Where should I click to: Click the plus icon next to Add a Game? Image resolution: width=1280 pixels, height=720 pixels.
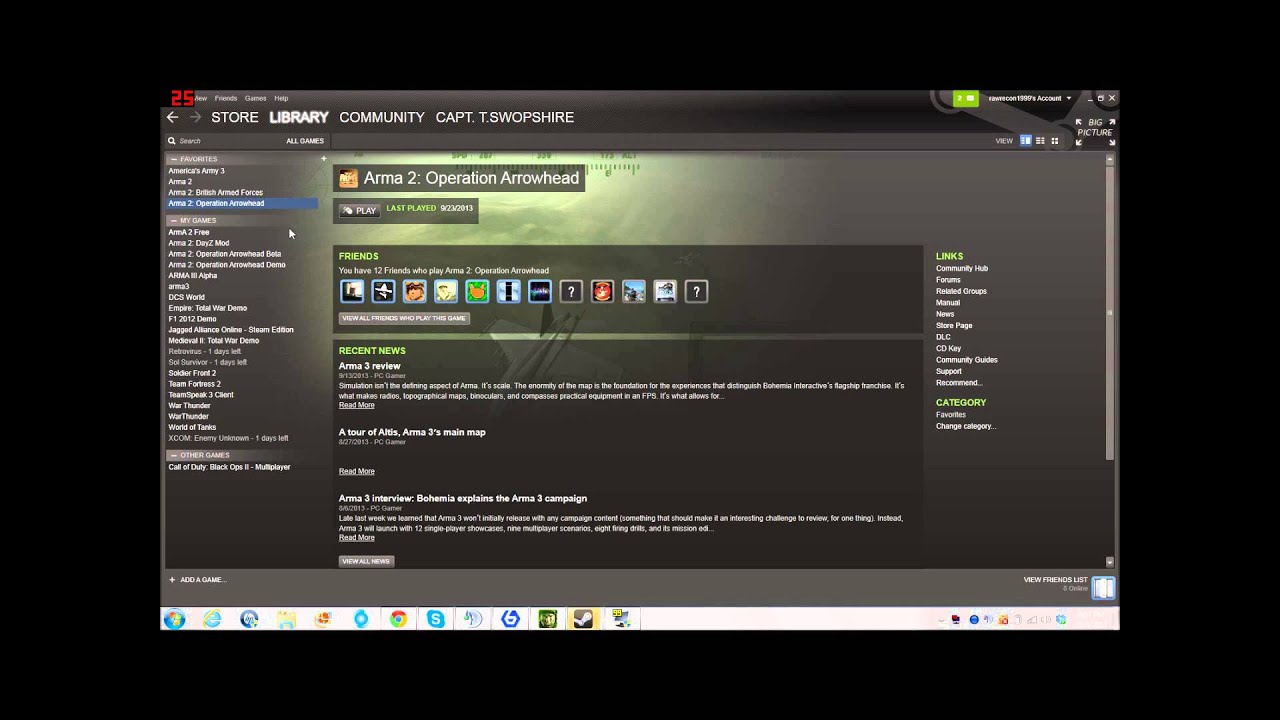pyautogui.click(x=172, y=580)
